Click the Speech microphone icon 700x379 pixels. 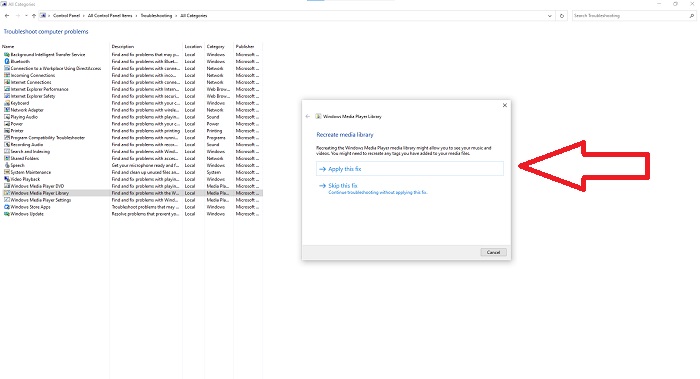7,165
